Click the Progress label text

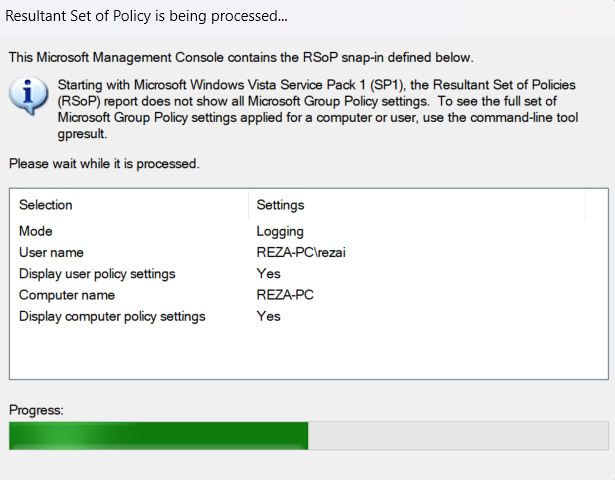click(35, 410)
